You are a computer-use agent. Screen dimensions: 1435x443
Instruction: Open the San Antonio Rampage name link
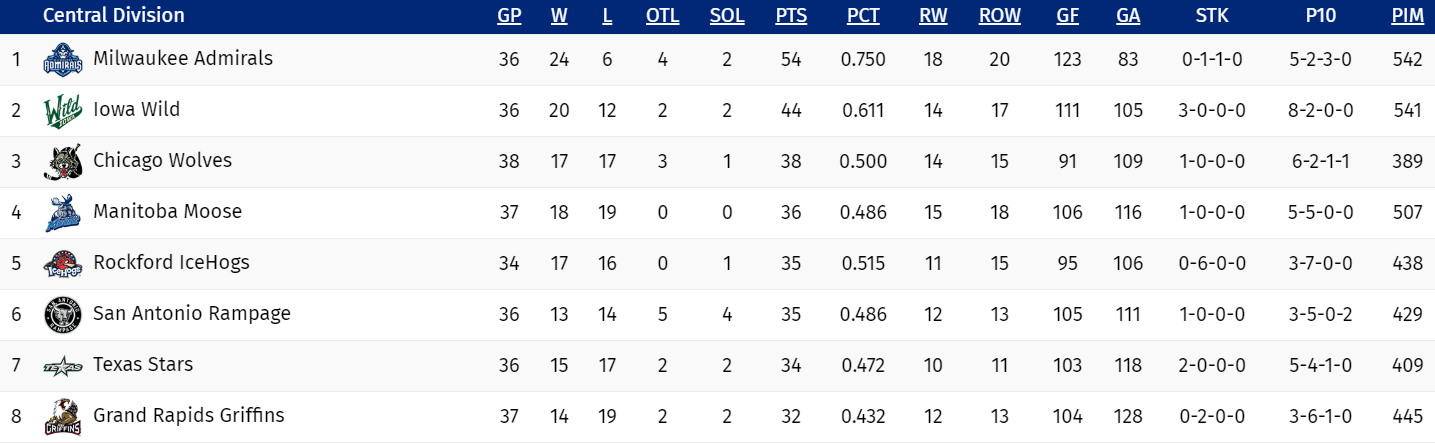(192, 314)
